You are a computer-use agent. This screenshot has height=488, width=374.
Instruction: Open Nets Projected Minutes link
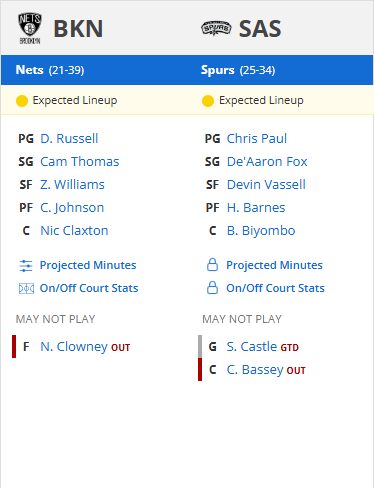pyautogui.click(x=88, y=265)
